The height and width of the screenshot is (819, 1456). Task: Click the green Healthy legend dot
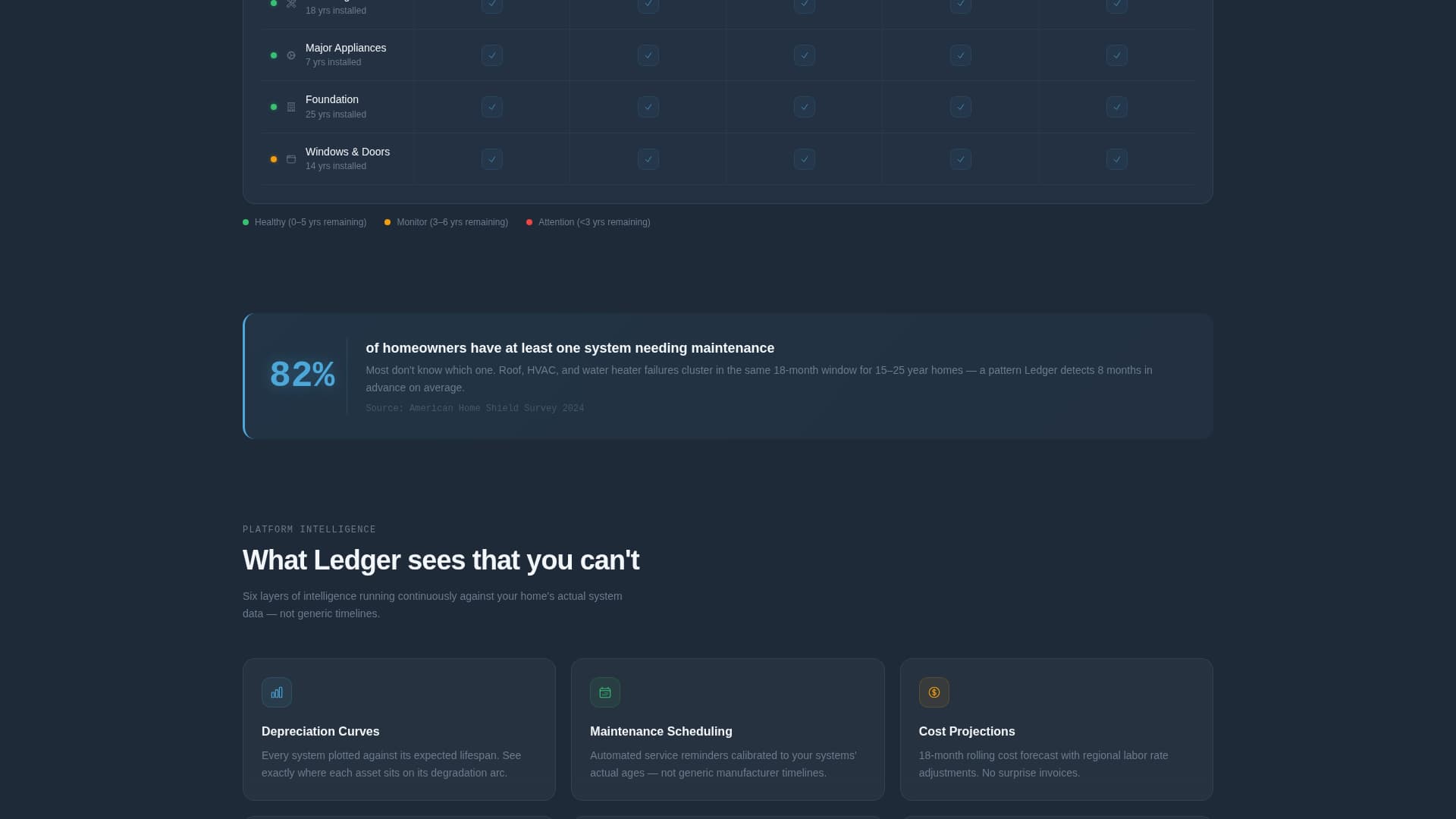click(x=246, y=222)
